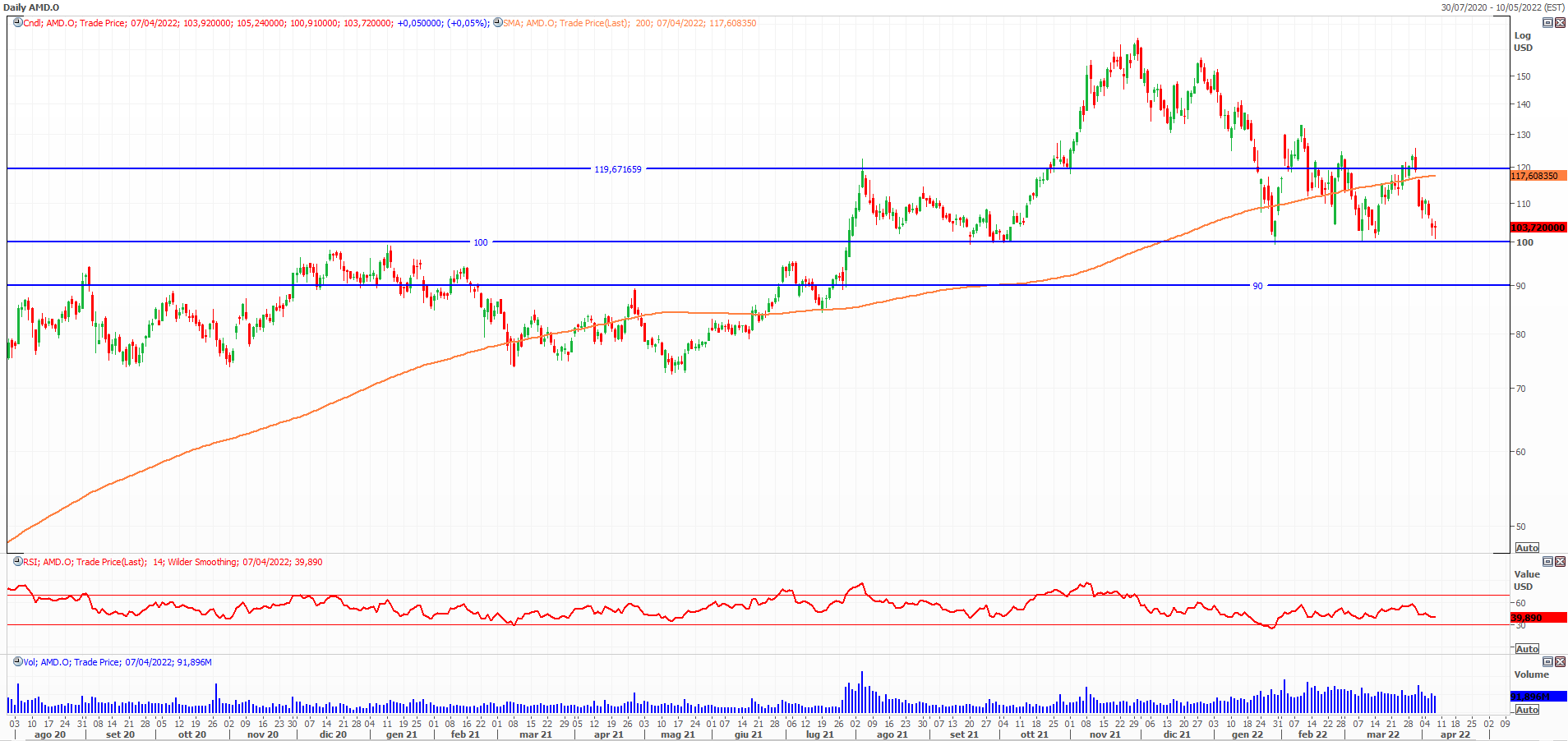
Task: Maximize the Volume pane
Action: [x=1547, y=662]
